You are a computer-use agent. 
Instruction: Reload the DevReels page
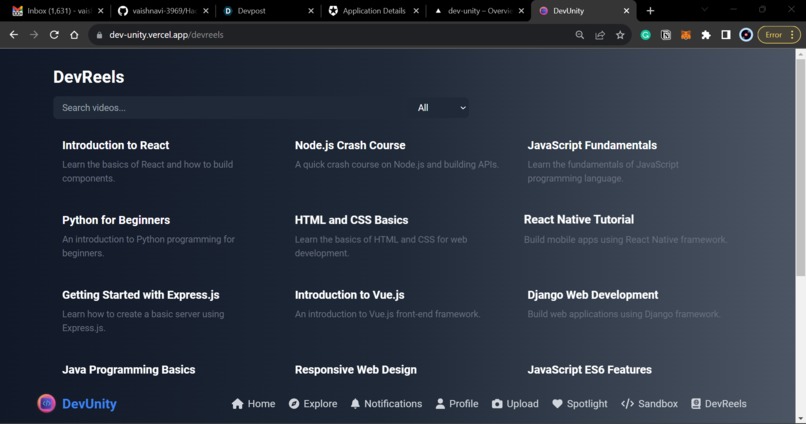[54, 35]
